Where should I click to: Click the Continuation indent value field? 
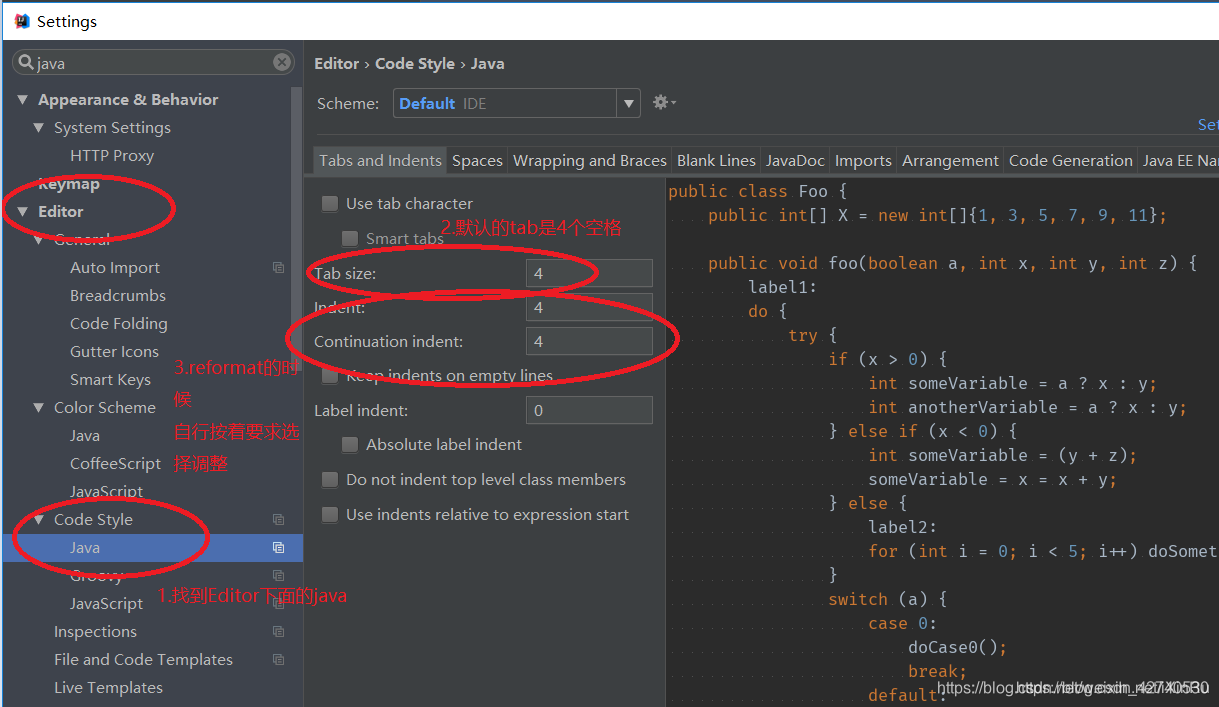click(589, 341)
